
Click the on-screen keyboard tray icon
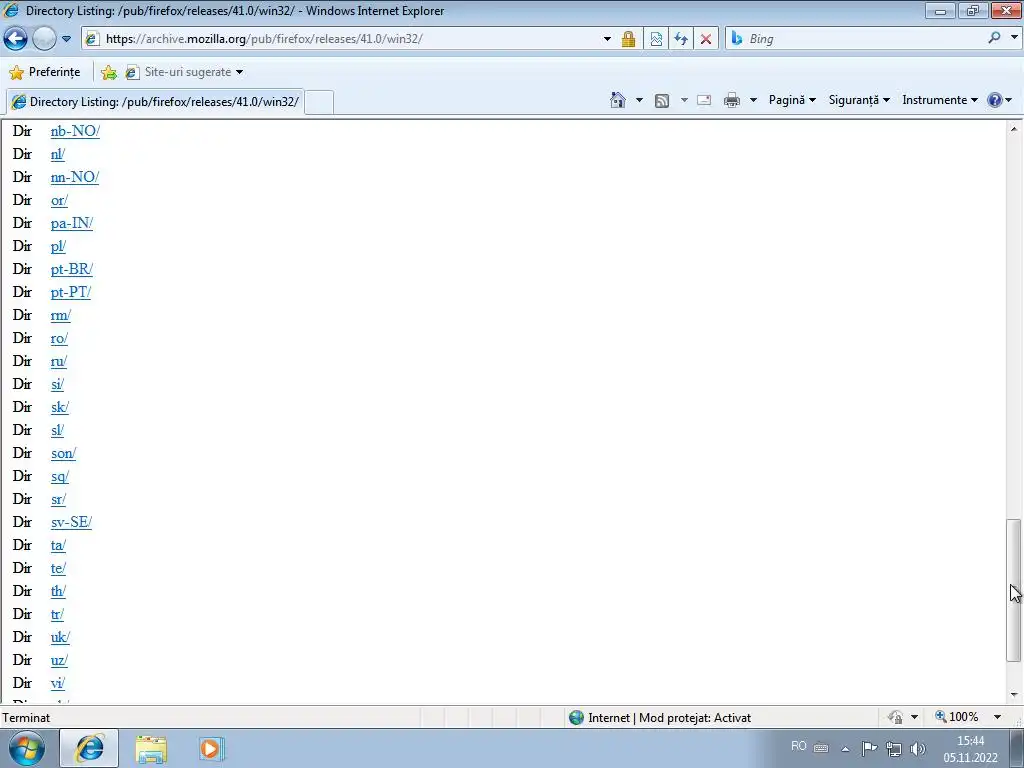[x=821, y=748]
